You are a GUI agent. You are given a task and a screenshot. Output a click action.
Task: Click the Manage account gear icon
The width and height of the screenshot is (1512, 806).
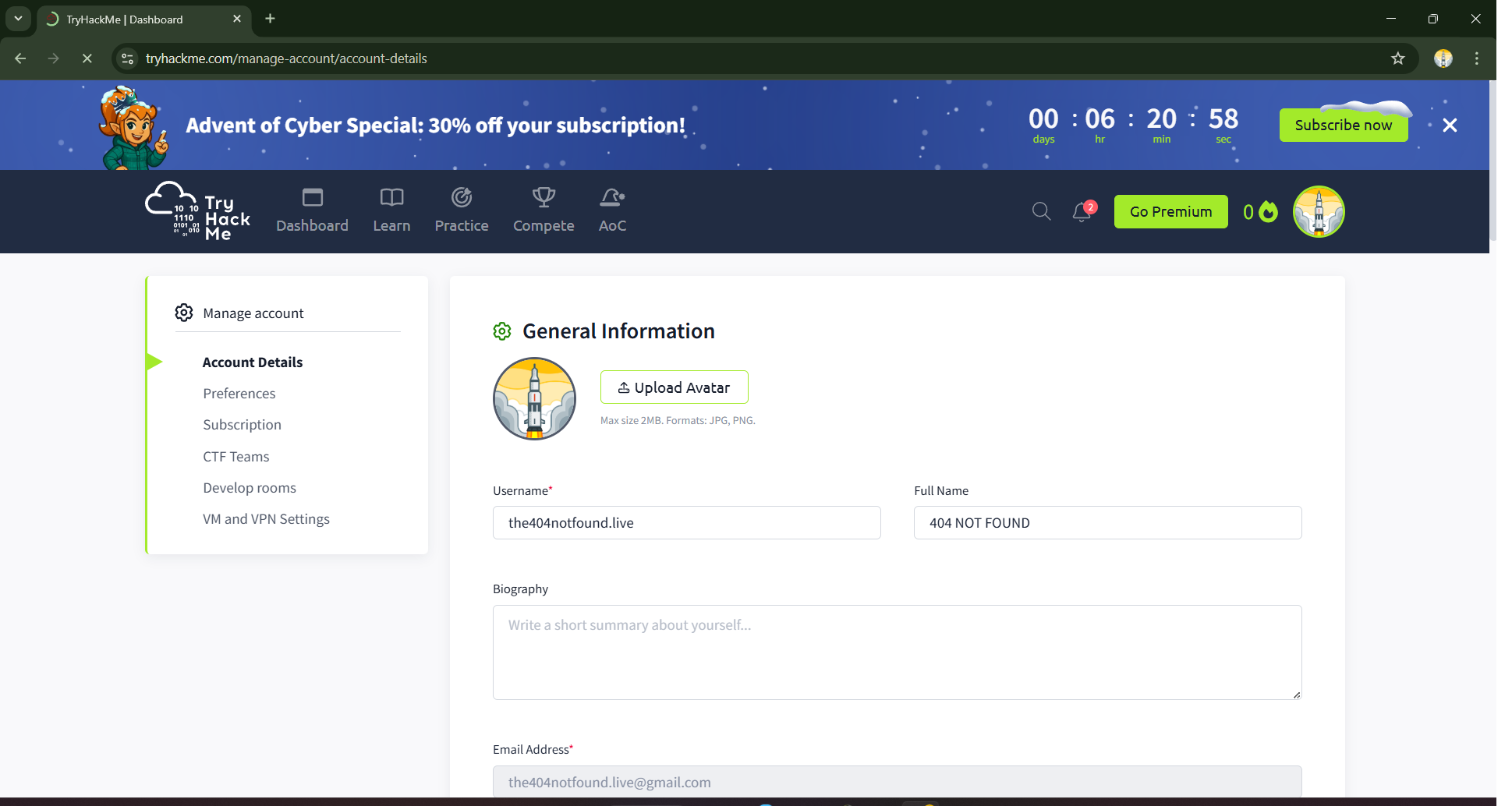[x=184, y=313]
